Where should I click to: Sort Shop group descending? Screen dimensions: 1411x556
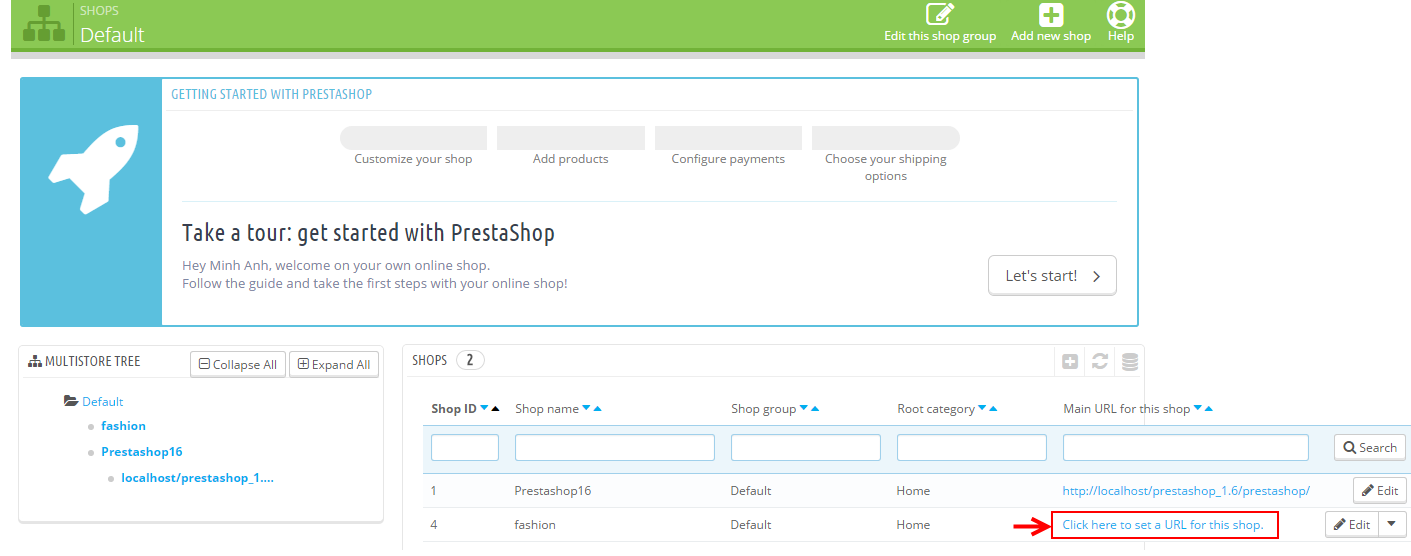804,408
